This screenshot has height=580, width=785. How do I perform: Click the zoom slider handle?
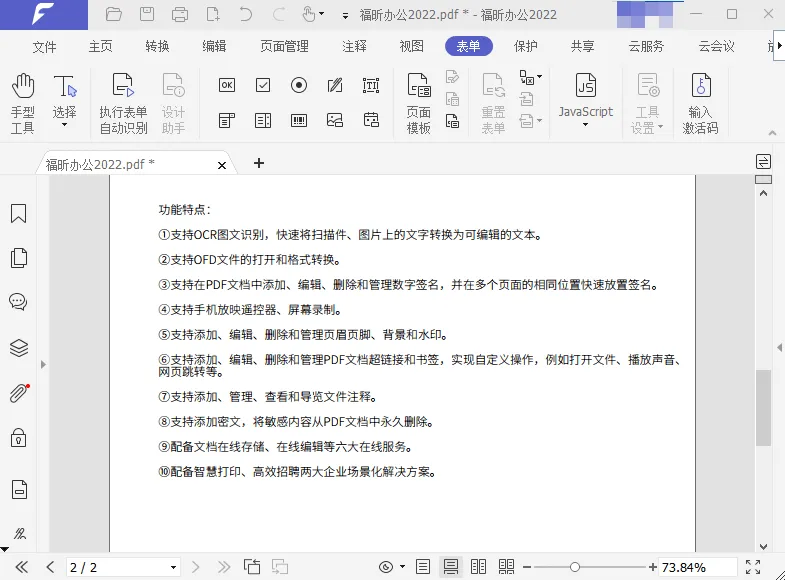pos(575,567)
